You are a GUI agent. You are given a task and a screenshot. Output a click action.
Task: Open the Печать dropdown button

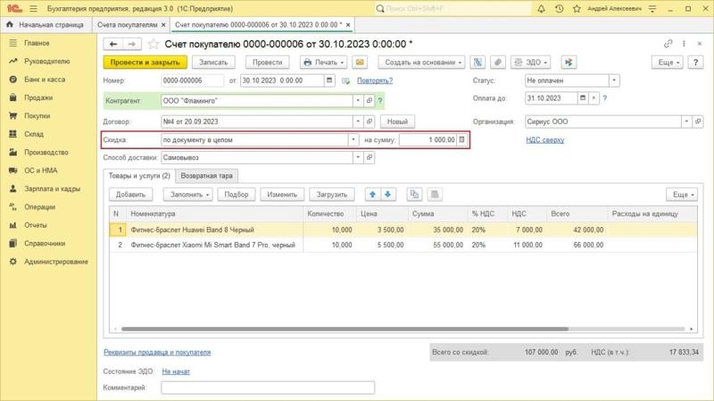click(323, 62)
